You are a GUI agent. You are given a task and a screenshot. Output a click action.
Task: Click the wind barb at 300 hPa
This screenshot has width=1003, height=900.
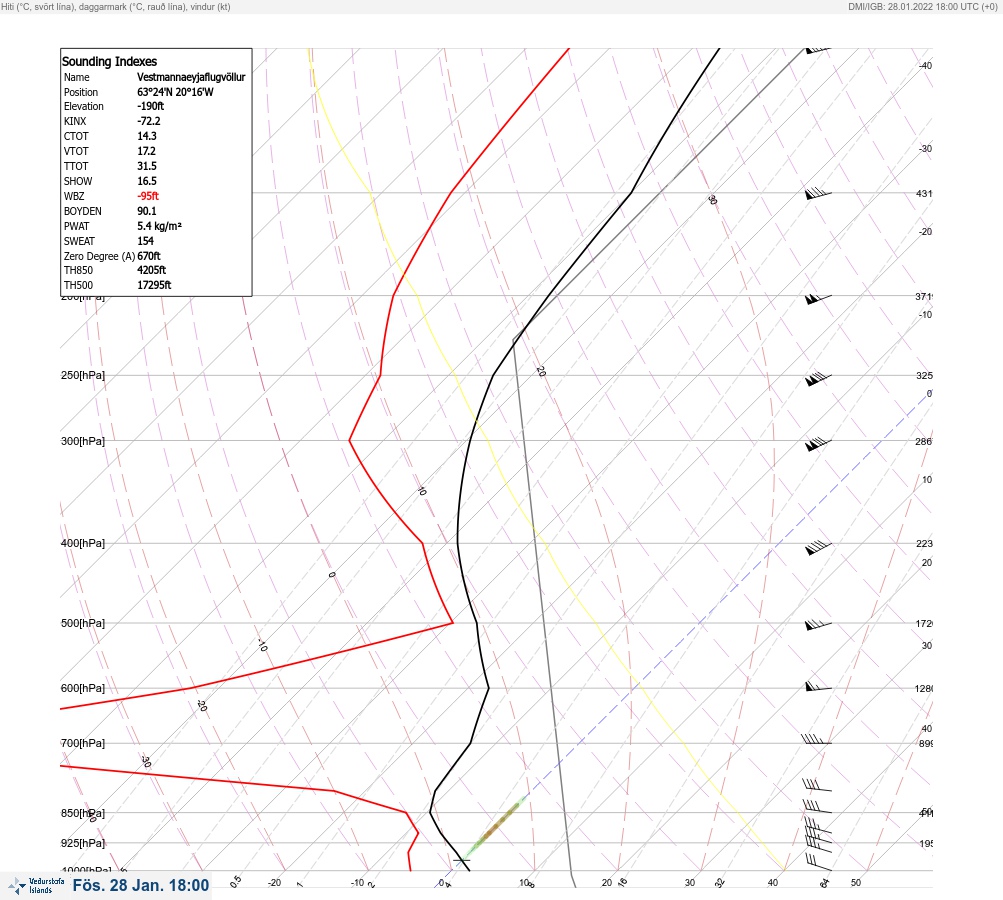818,444
